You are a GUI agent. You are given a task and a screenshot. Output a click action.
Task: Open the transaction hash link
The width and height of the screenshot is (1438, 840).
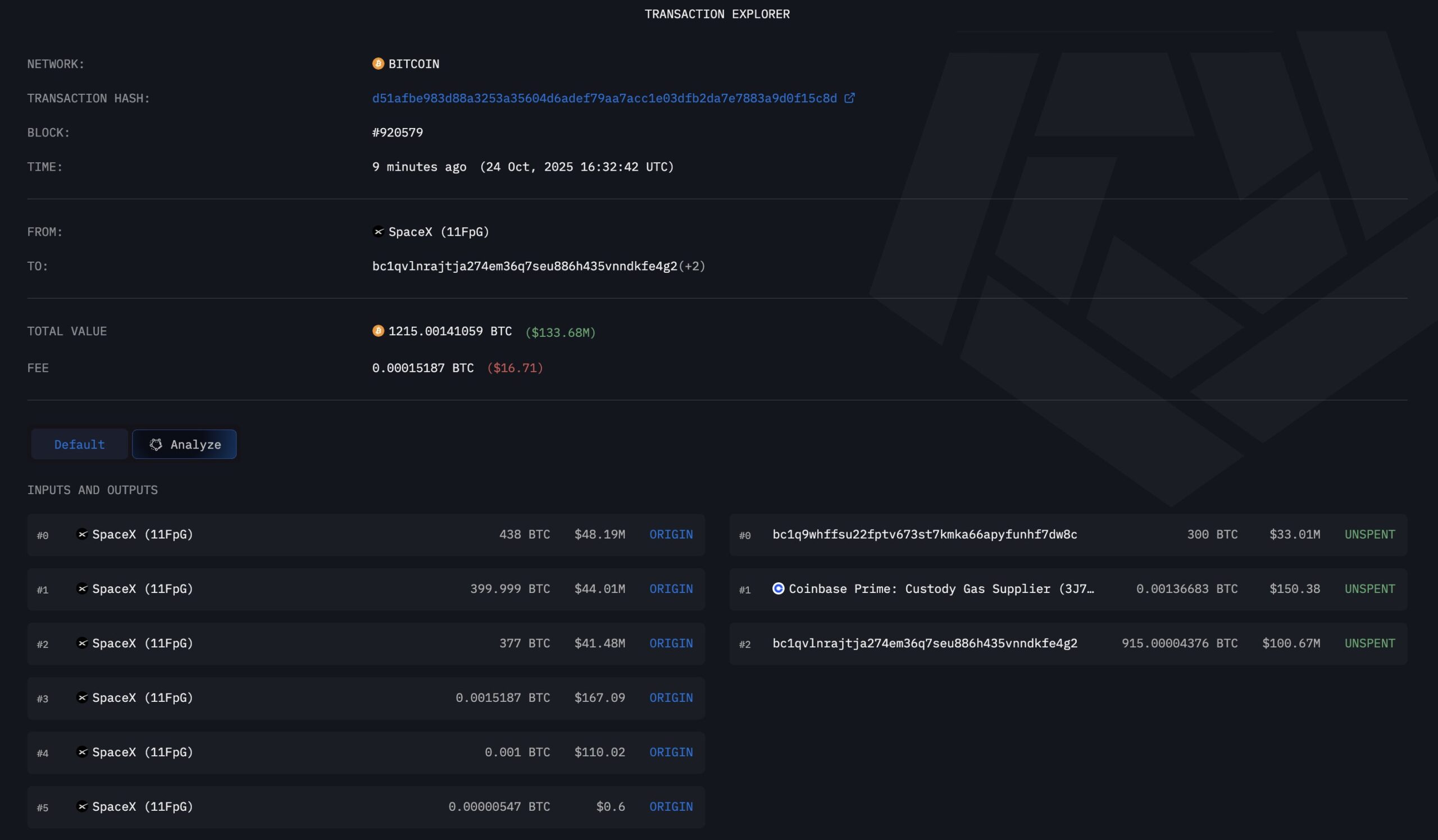[x=604, y=98]
